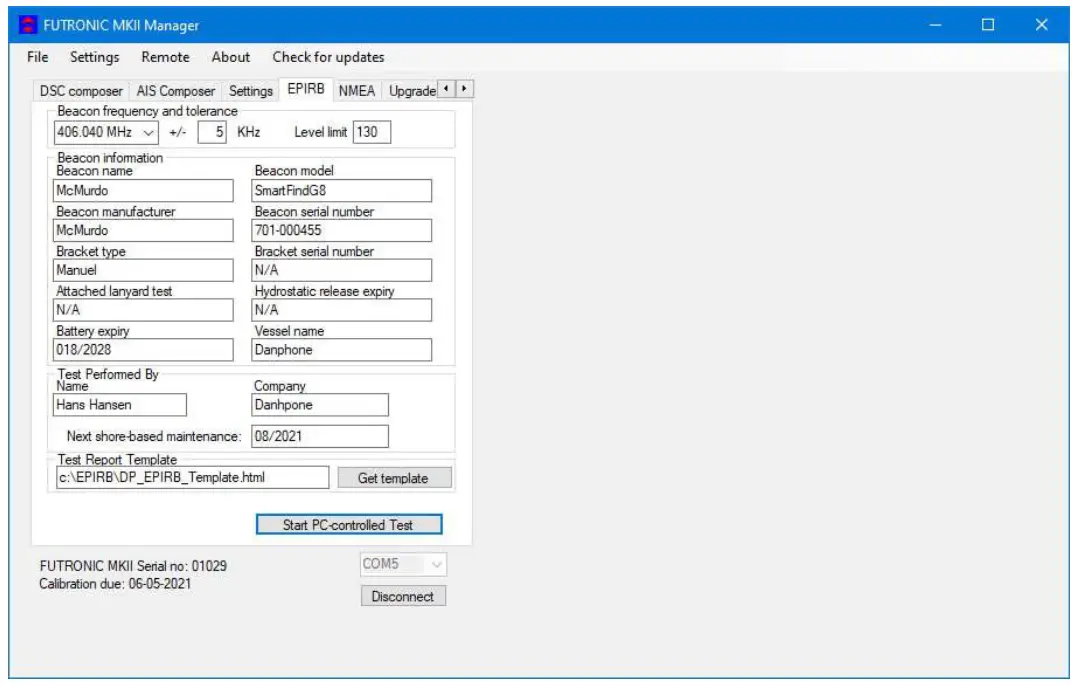Switch to the Upgrade tab
Image resolution: width=1083 pixels, height=686 pixels.
(412, 91)
